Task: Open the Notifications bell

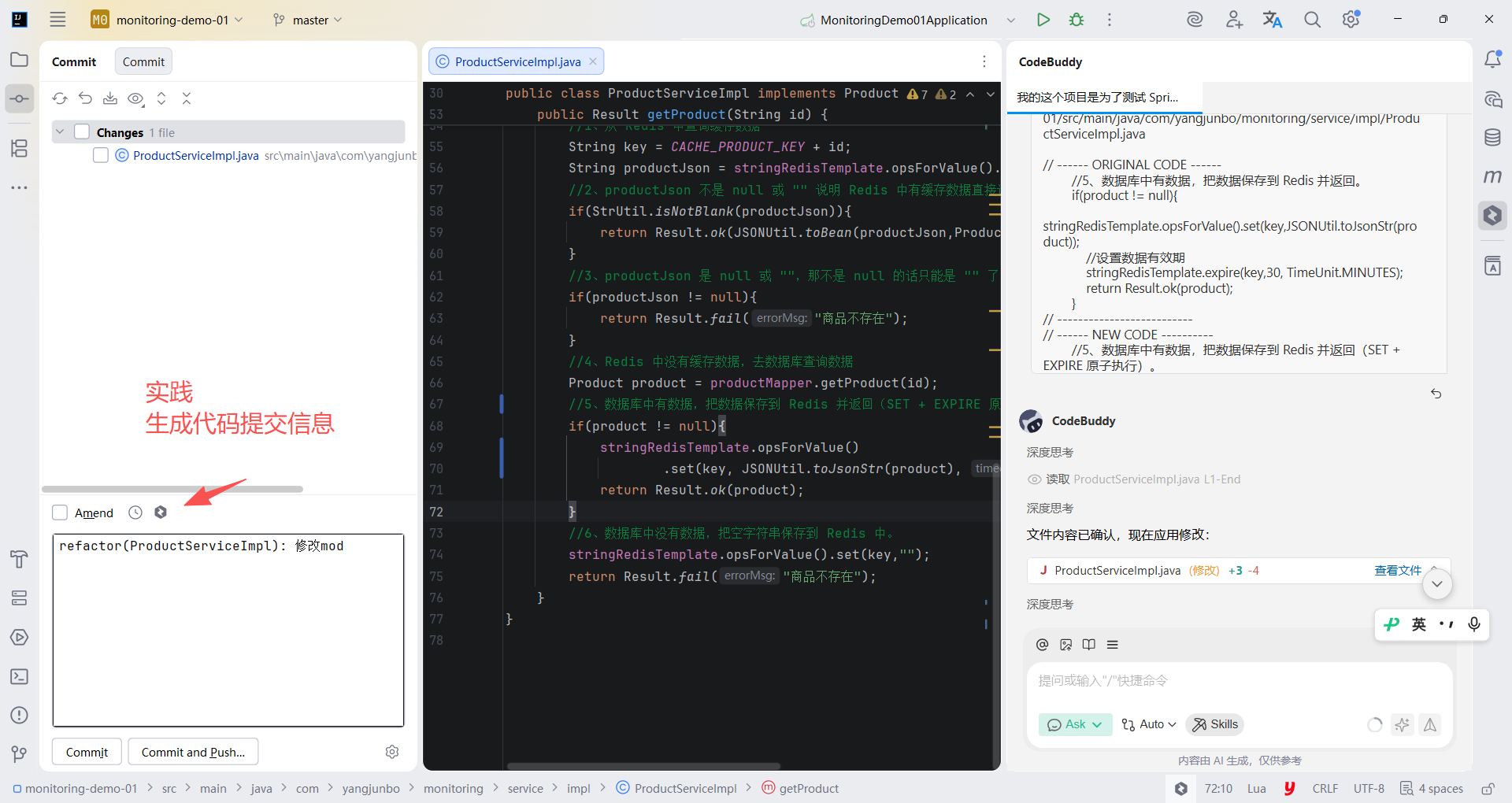Action: (x=1492, y=60)
